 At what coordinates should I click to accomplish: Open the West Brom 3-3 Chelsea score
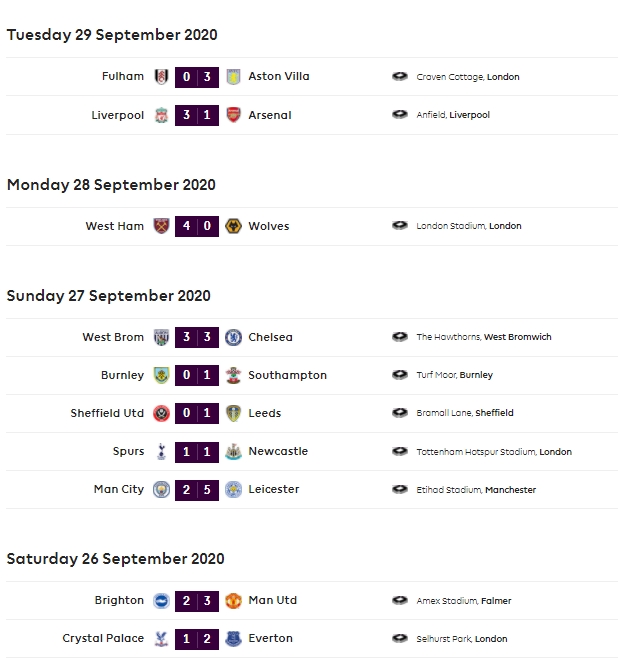point(197,337)
